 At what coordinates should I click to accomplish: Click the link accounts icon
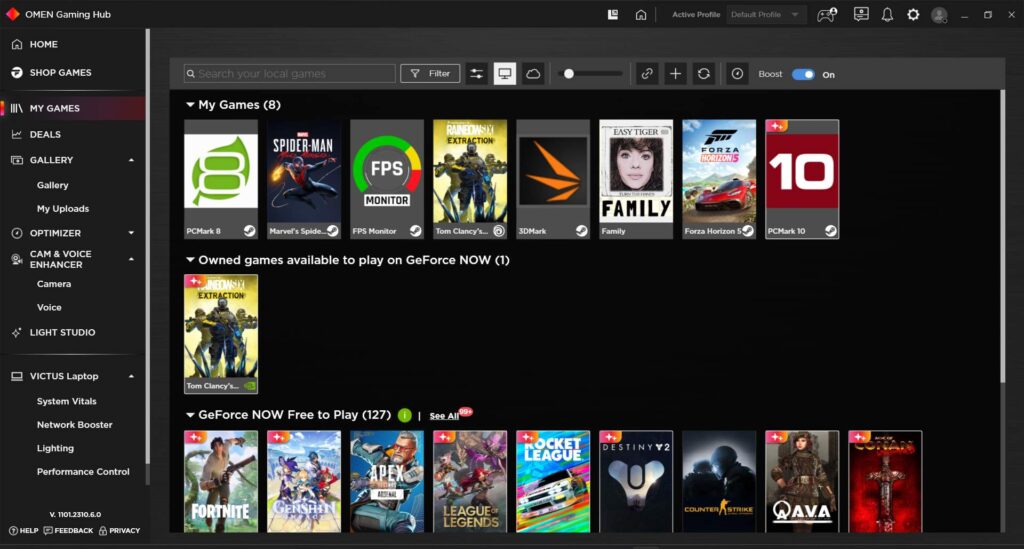[x=647, y=74]
